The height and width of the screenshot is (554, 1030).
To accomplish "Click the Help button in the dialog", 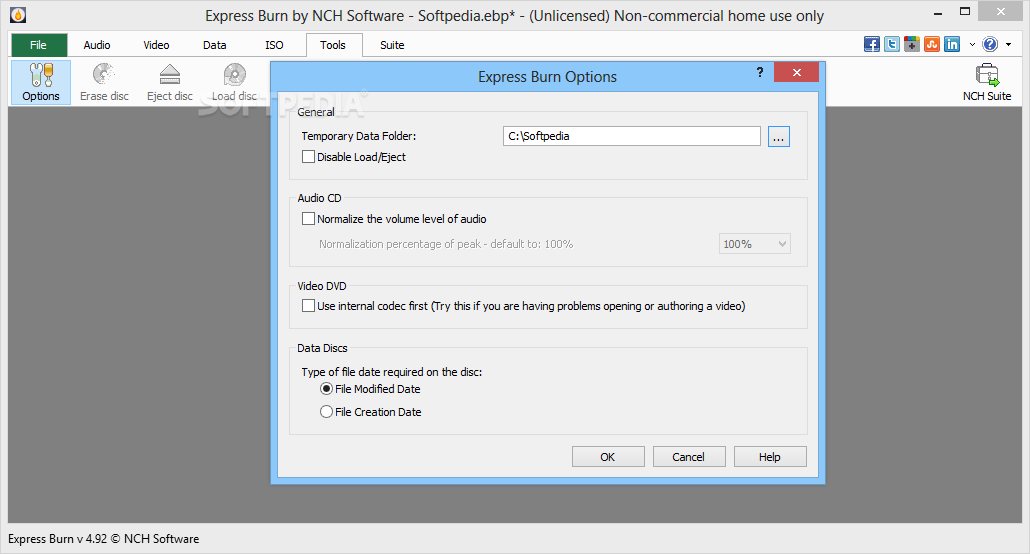I will tap(770, 457).
